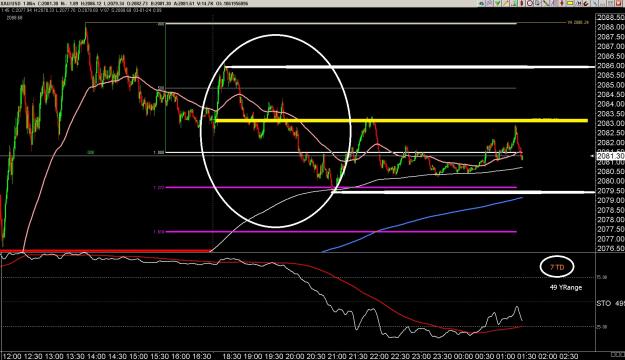Viewport: 625px width, 360px height.
Task: Click the red oval toolbar icon
Action: tap(521, 3)
